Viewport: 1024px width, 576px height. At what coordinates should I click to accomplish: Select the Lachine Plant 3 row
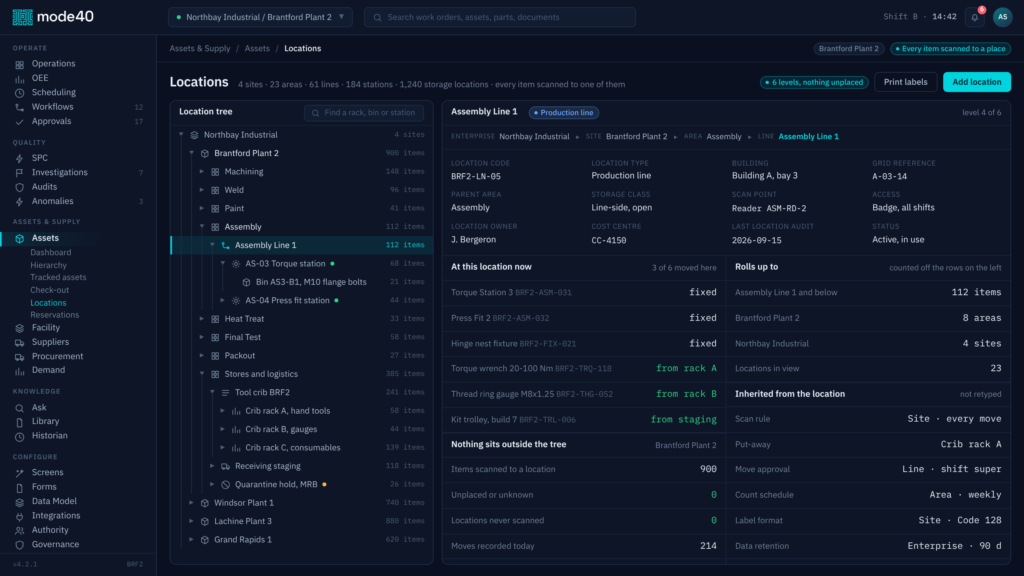(302, 521)
